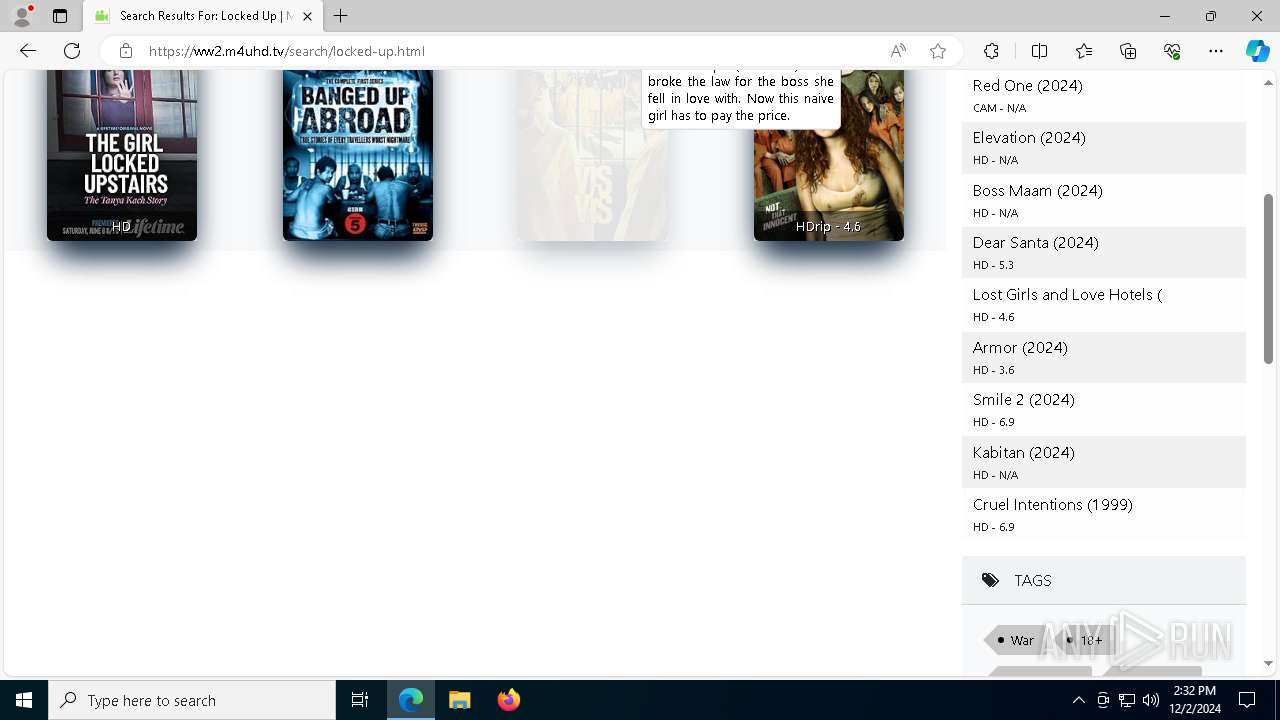Open the Extensions puzzle icon
Image resolution: width=1280 pixels, height=720 pixels.
(x=991, y=51)
